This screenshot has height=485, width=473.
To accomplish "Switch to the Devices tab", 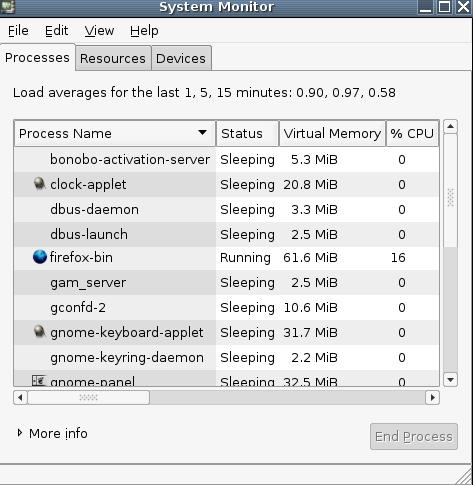I will point(181,59).
